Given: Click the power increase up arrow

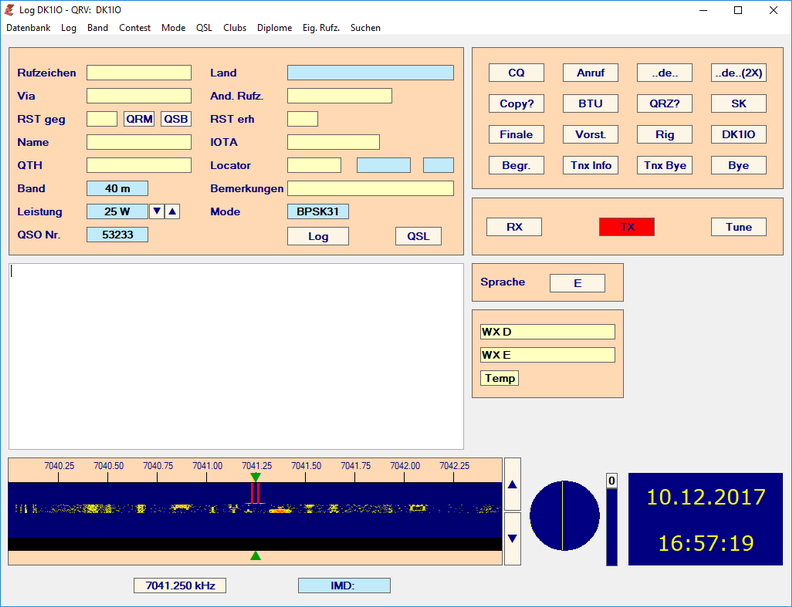Looking at the screenshot, I should (x=172, y=211).
